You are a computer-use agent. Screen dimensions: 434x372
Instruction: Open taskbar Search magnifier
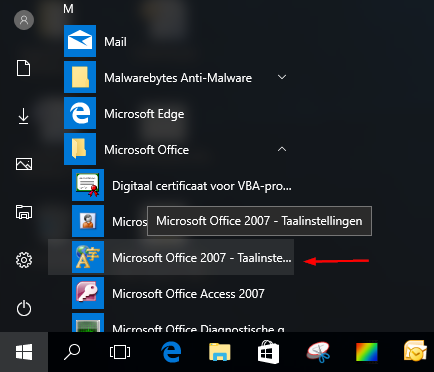coord(72,352)
